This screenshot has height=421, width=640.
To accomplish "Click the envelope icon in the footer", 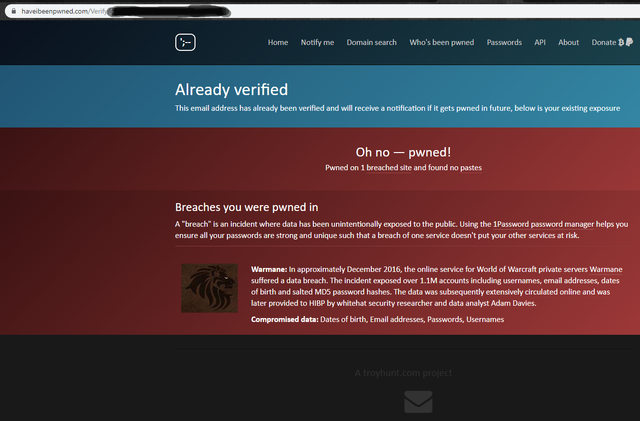I will (418, 402).
